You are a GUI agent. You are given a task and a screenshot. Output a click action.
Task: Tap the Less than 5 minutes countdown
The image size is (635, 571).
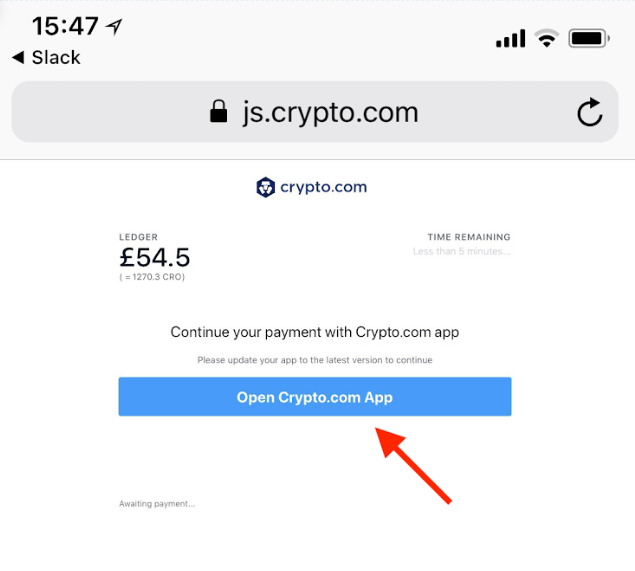[462, 251]
